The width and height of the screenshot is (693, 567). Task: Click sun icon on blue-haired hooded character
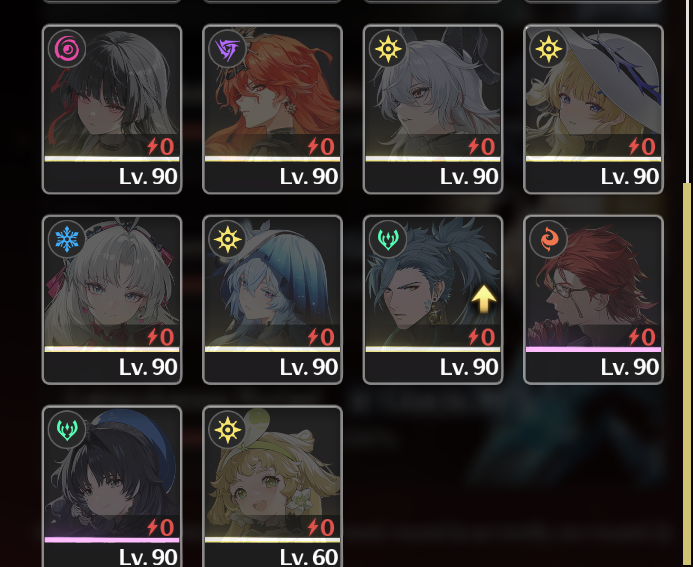coord(227,239)
